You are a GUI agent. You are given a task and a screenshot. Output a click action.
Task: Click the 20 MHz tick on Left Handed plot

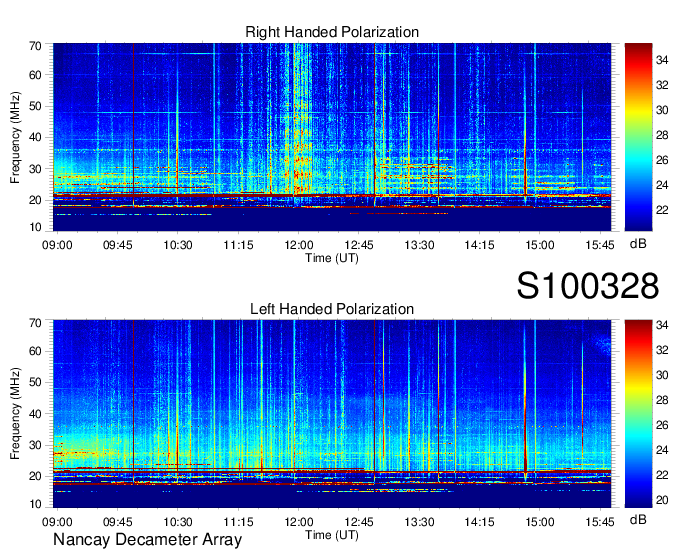coord(35,476)
